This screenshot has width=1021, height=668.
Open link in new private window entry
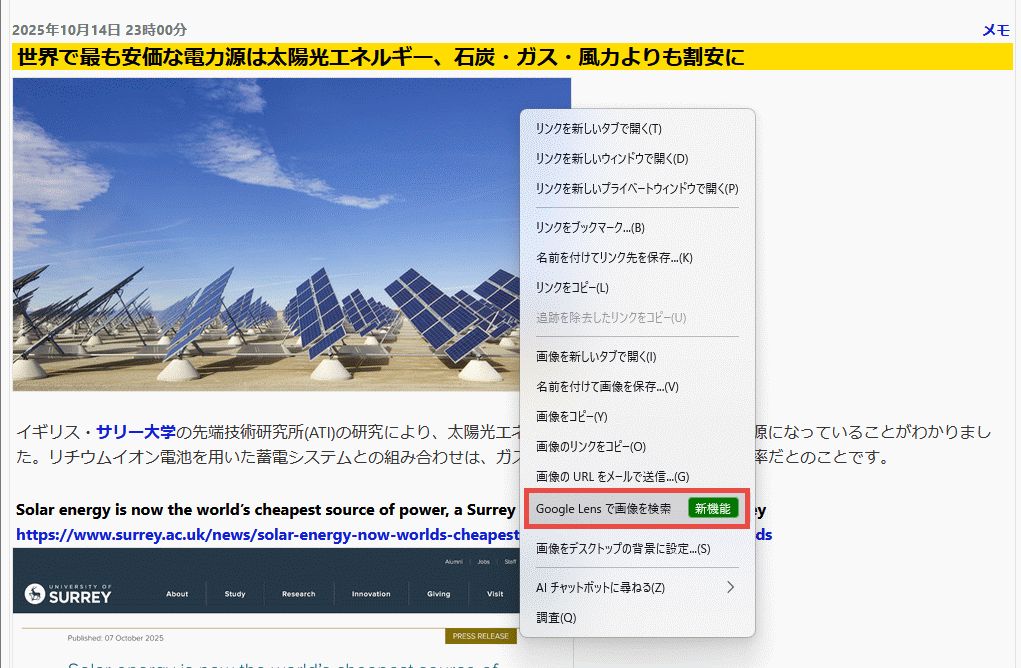(x=636, y=188)
